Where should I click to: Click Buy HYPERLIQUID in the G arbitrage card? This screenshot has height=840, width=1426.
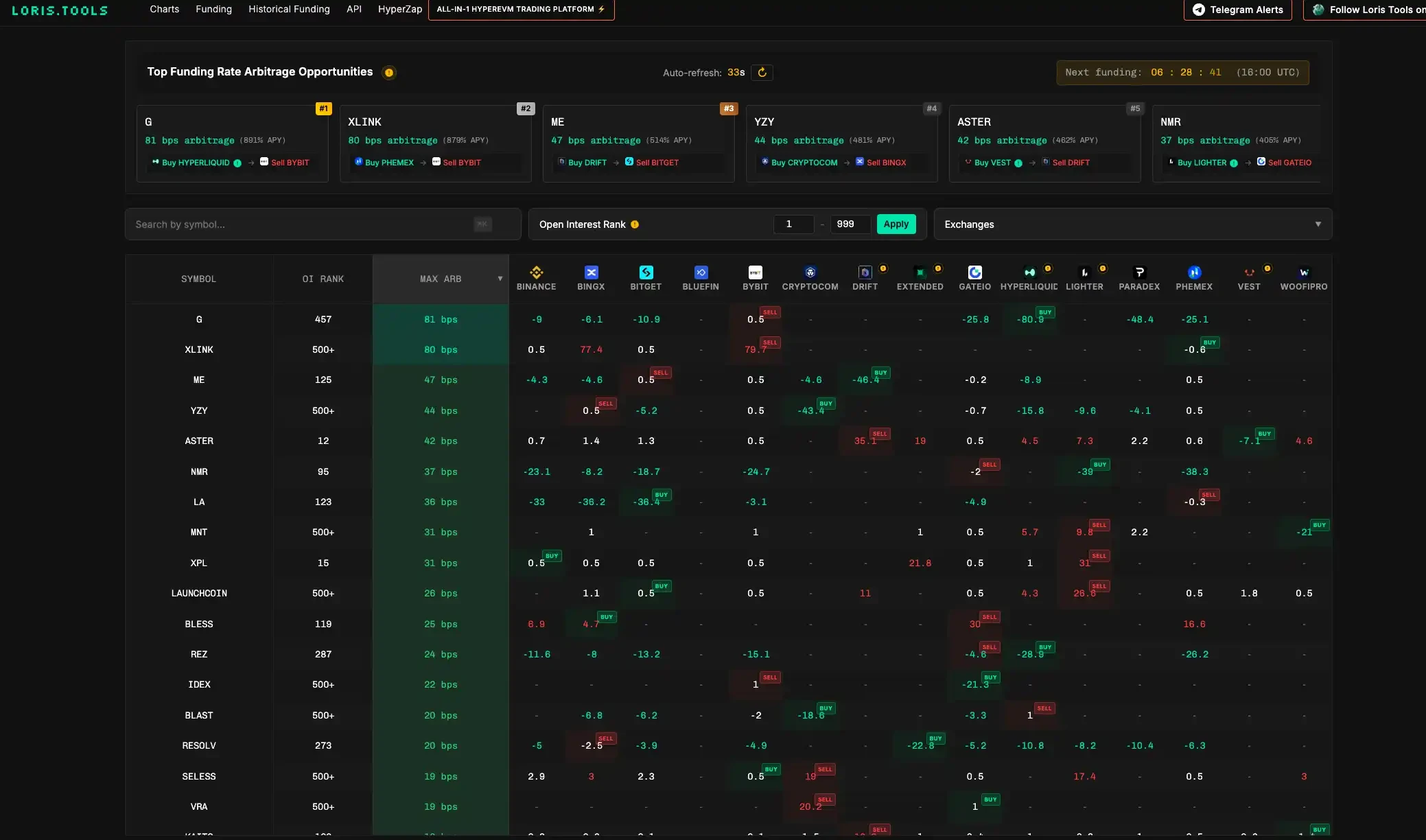tap(194, 163)
